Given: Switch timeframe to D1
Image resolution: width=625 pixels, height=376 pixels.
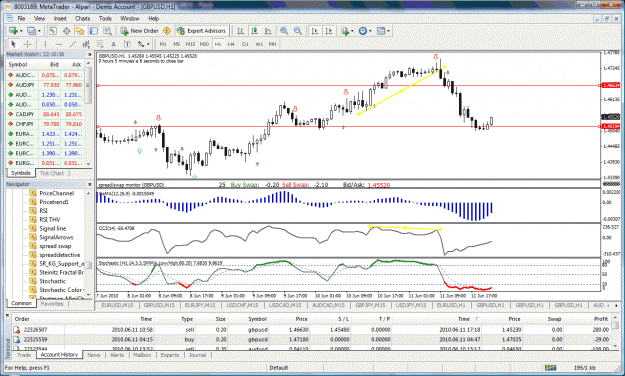Looking at the screenshot, I should [x=245, y=44].
